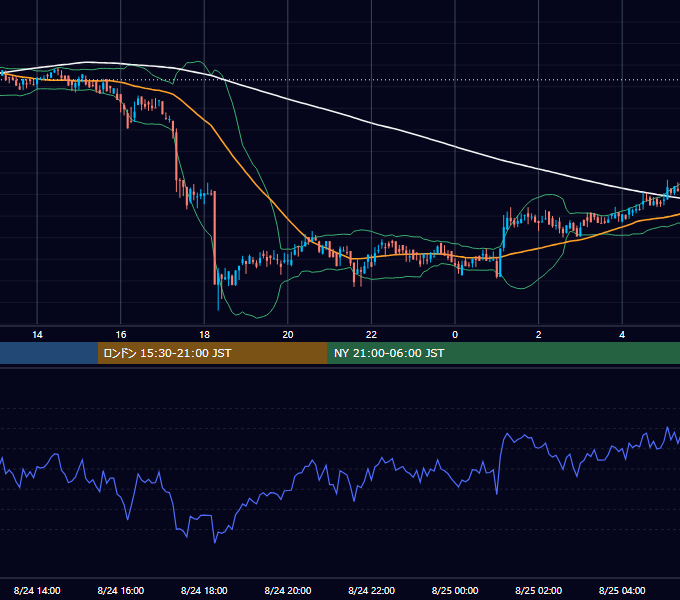Click the NY session bar 21:00-06:00 JST
The image size is (680, 600).
503,353
